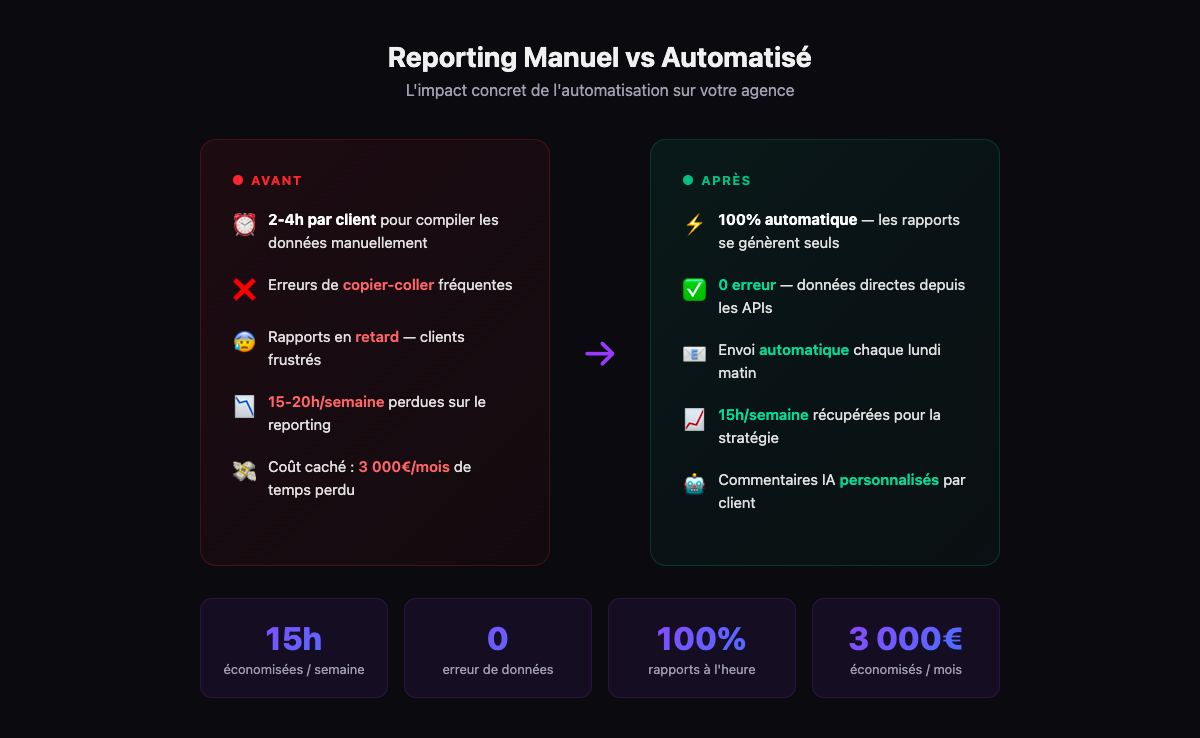Click the red dot next to AVANT
The image size is (1200, 738).
pyautogui.click(x=237, y=180)
